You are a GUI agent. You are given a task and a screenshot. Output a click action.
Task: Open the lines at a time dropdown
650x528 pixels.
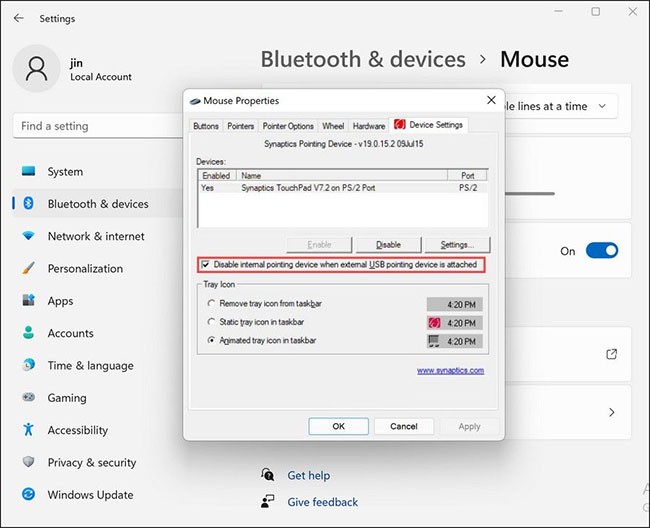click(556, 106)
